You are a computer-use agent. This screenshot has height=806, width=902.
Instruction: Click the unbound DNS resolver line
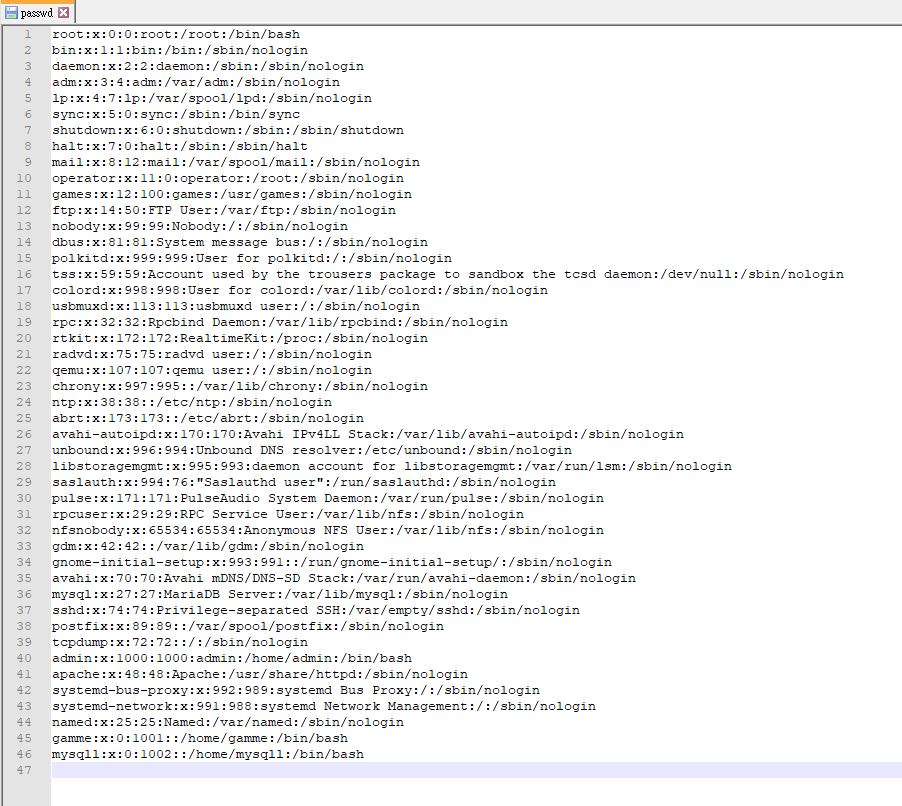pos(312,450)
